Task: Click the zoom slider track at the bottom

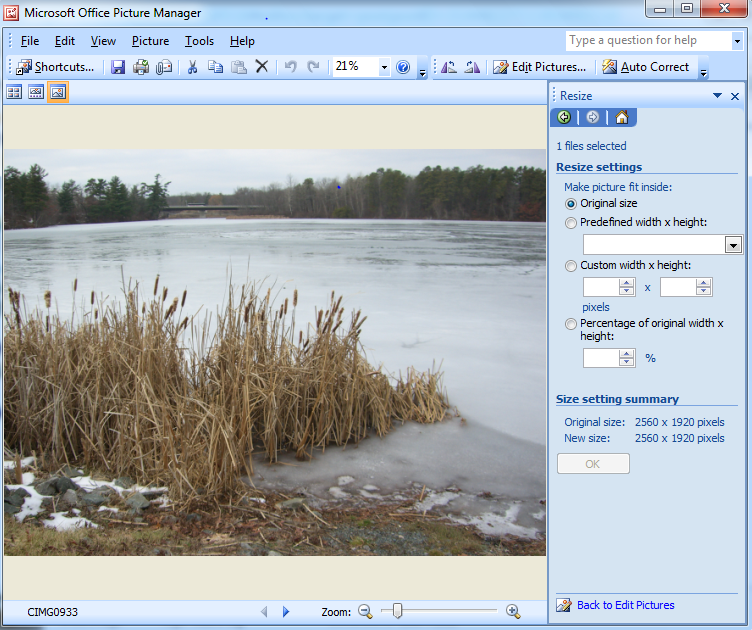Action: tap(439, 611)
